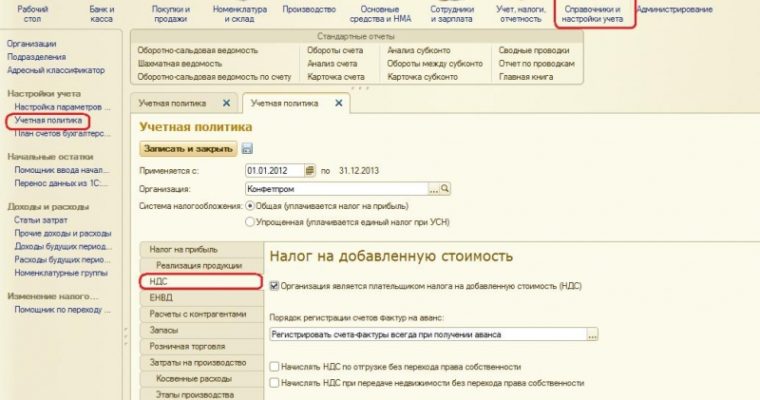Close the first Учетная политика tab
The height and width of the screenshot is (400, 760).
click(x=226, y=102)
